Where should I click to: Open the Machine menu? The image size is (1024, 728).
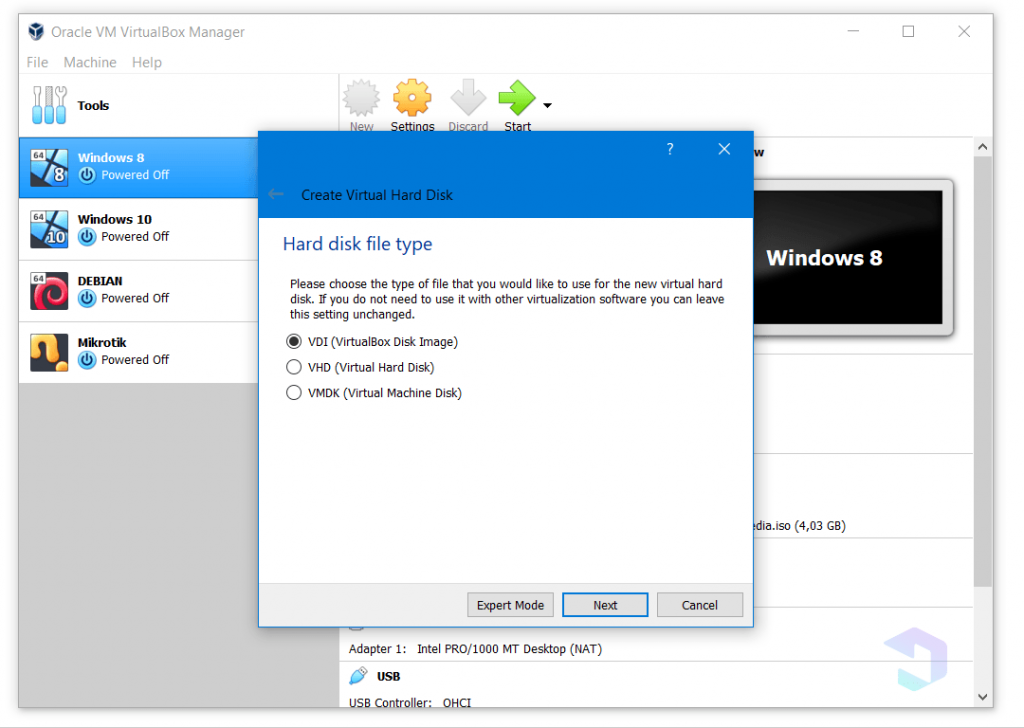90,62
